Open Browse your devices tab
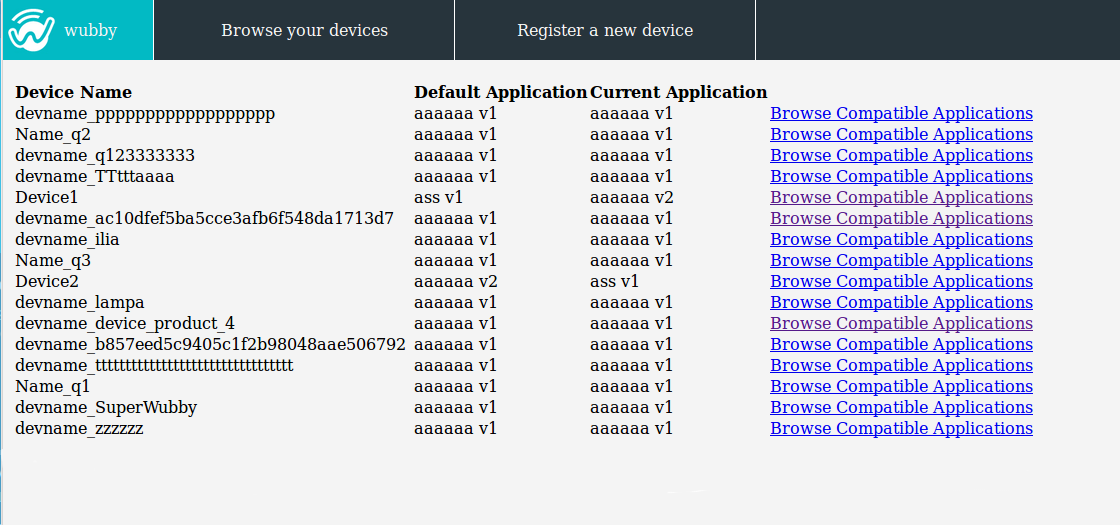 click(304, 30)
